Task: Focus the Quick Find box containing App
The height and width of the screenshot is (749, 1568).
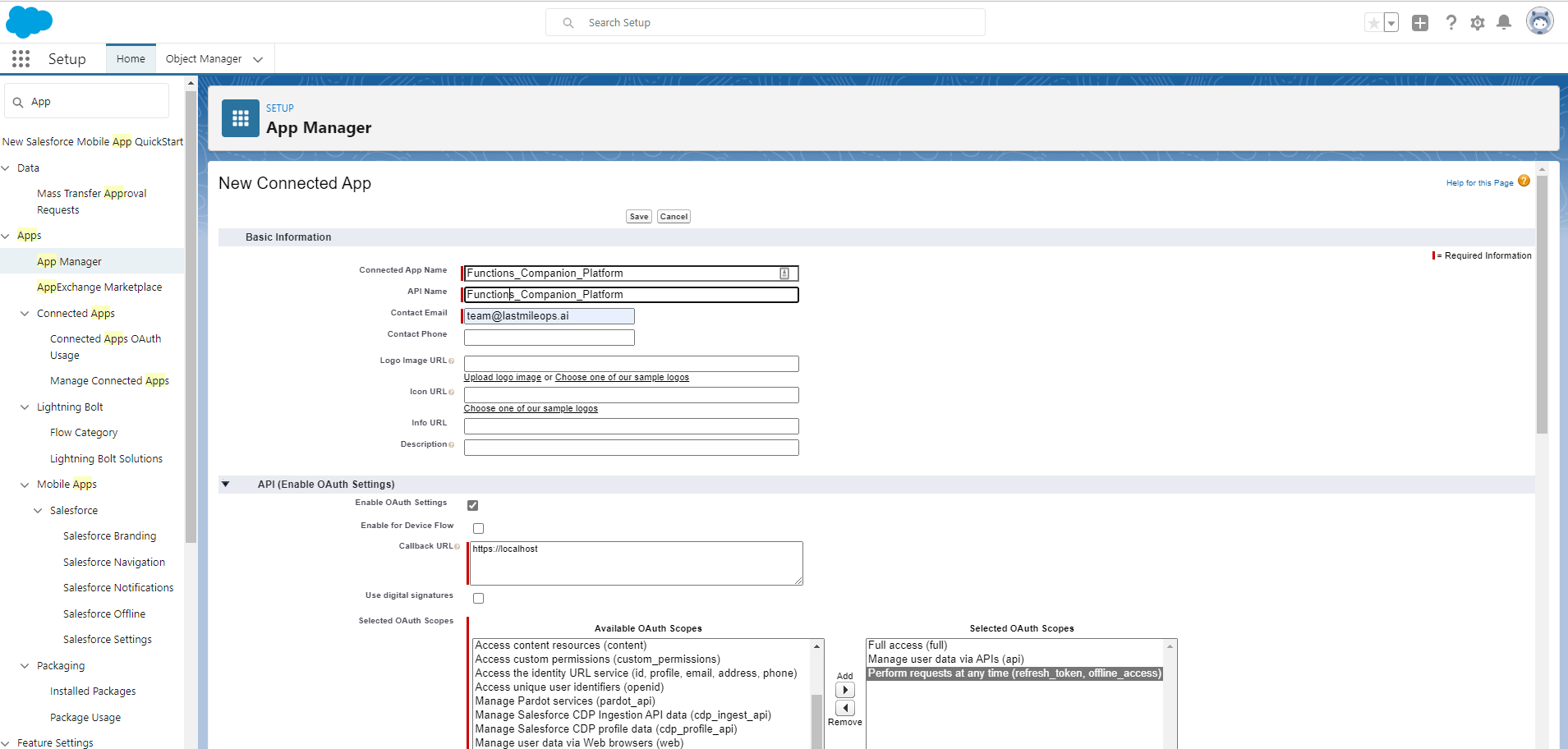Action: pyautogui.click(x=87, y=101)
